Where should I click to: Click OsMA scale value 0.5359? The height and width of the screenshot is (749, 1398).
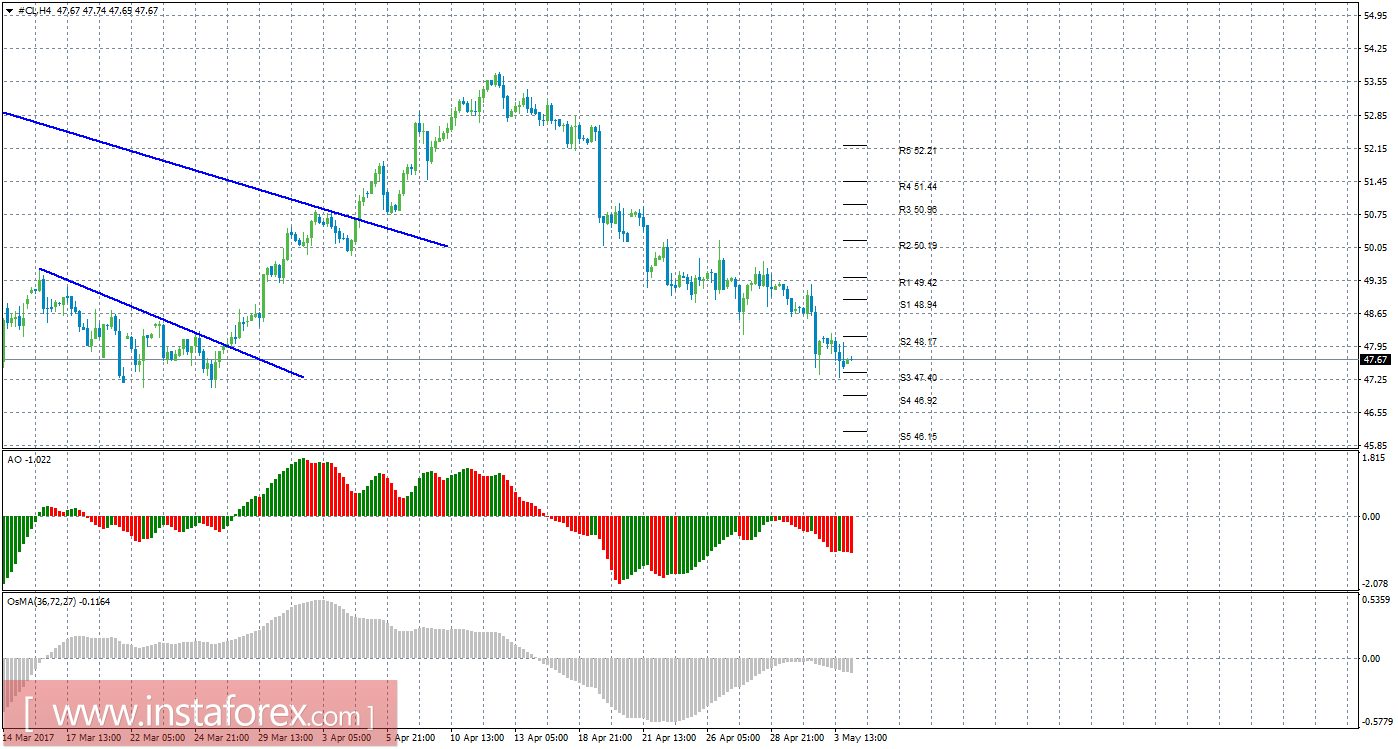[x=1376, y=600]
